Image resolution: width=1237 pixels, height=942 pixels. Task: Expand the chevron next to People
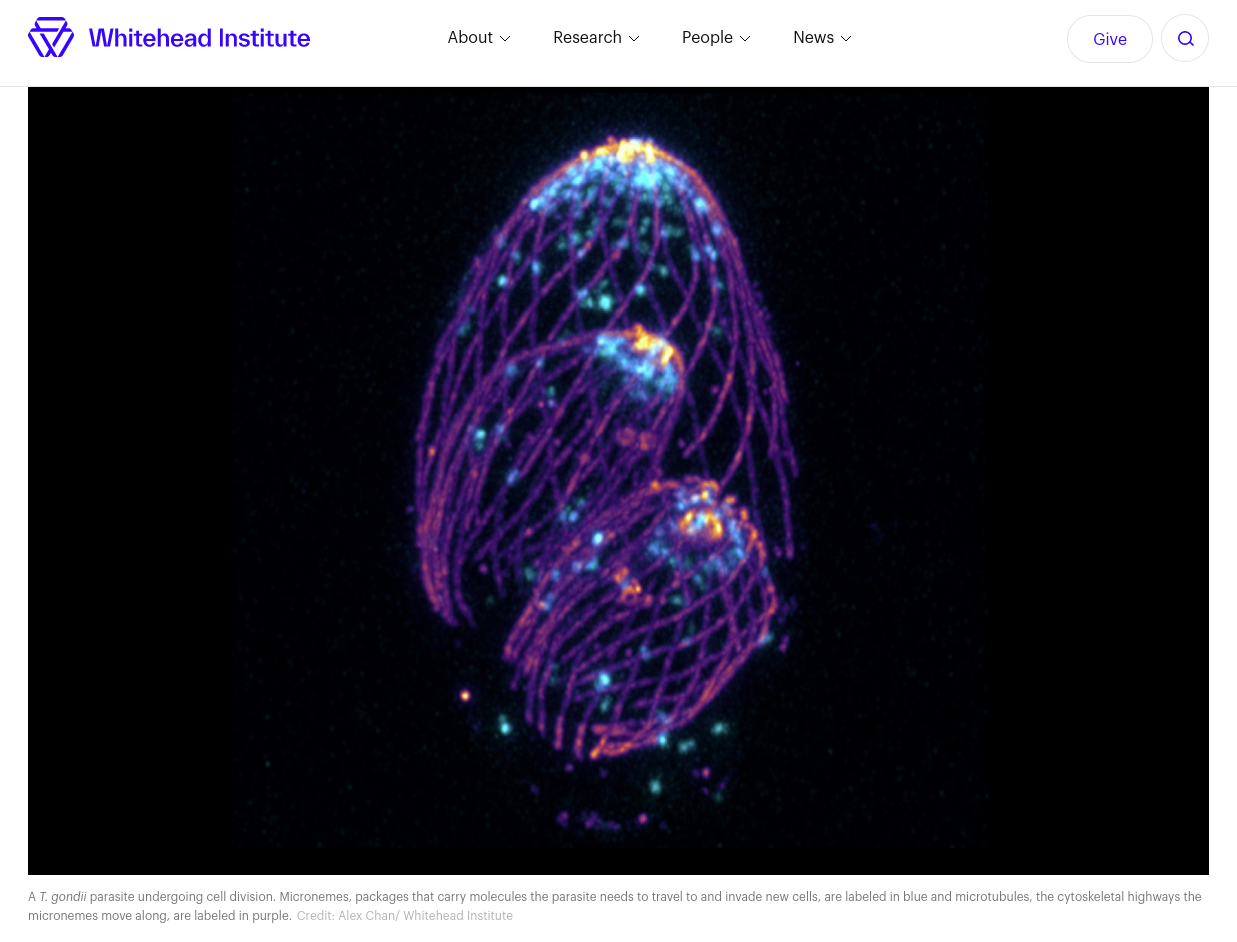click(745, 39)
